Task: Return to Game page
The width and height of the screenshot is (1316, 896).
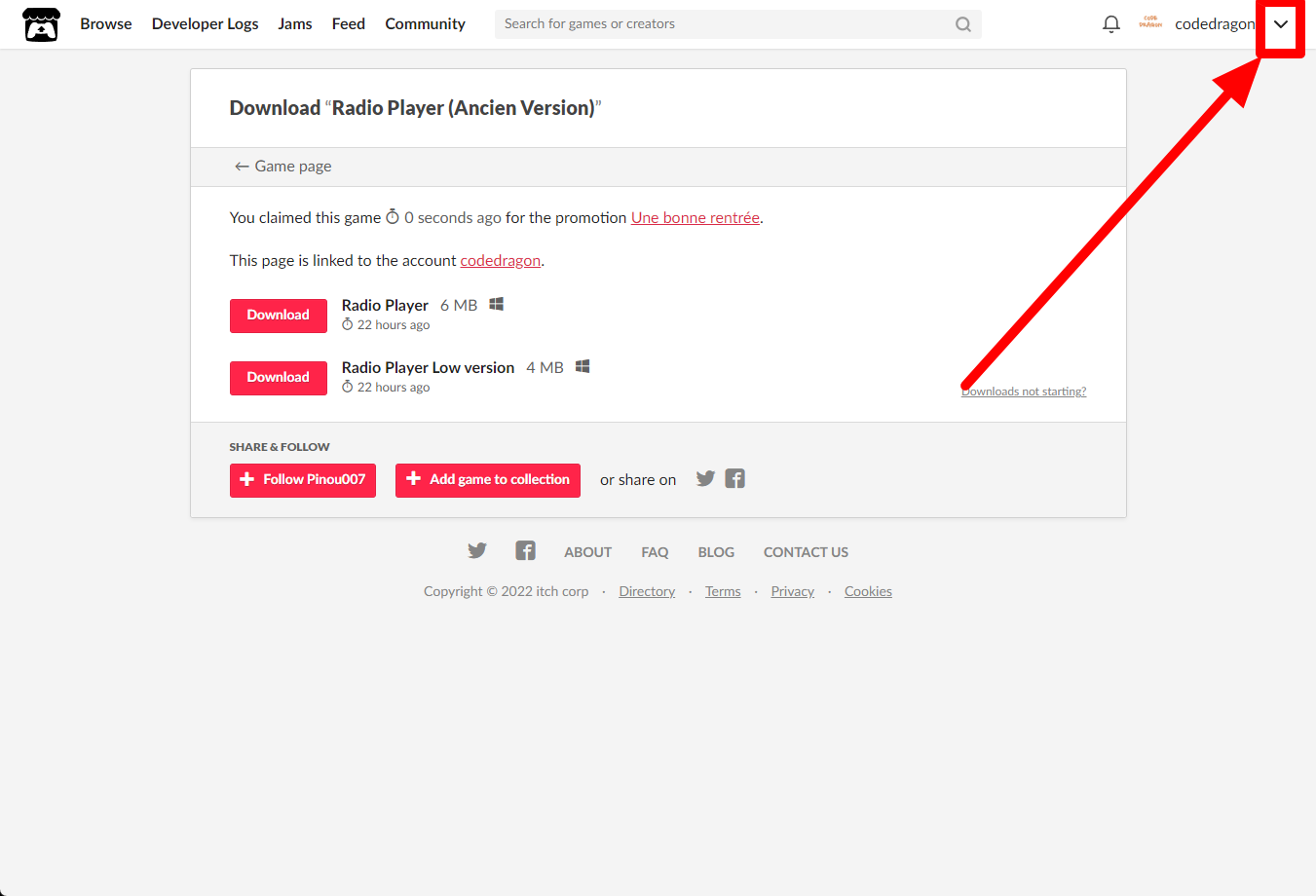Action: point(283,167)
